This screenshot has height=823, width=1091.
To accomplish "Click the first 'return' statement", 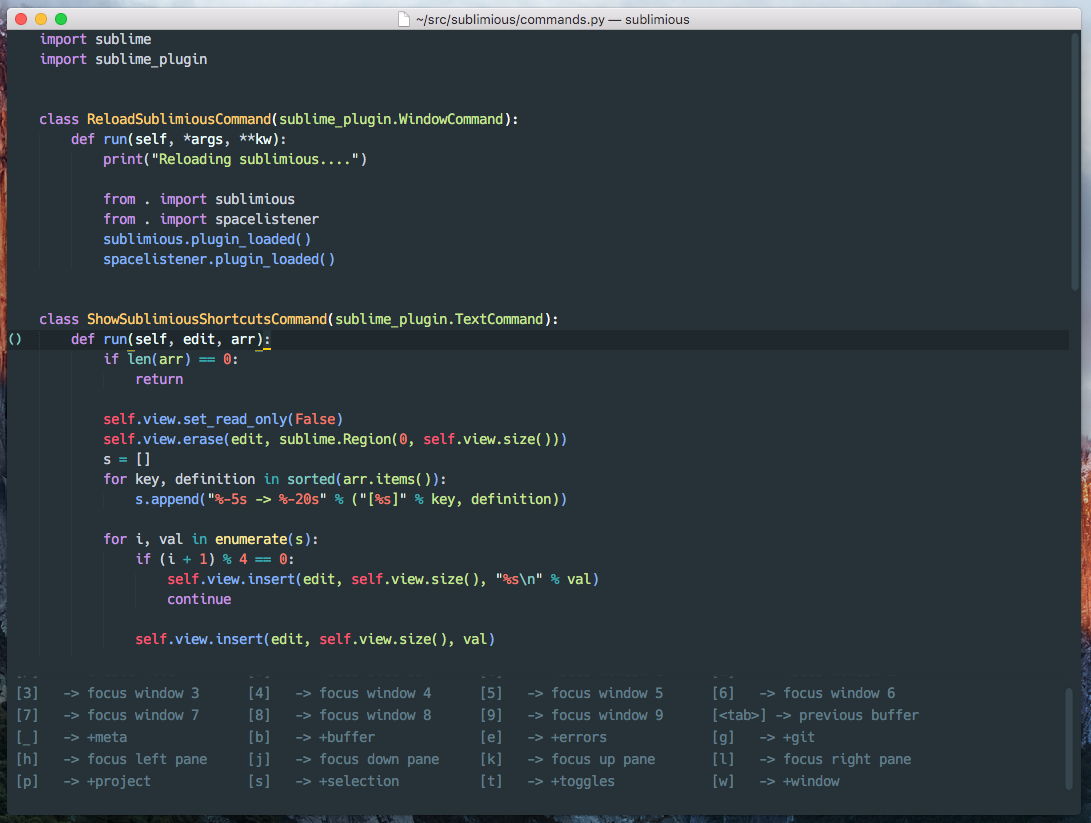I will [x=159, y=380].
